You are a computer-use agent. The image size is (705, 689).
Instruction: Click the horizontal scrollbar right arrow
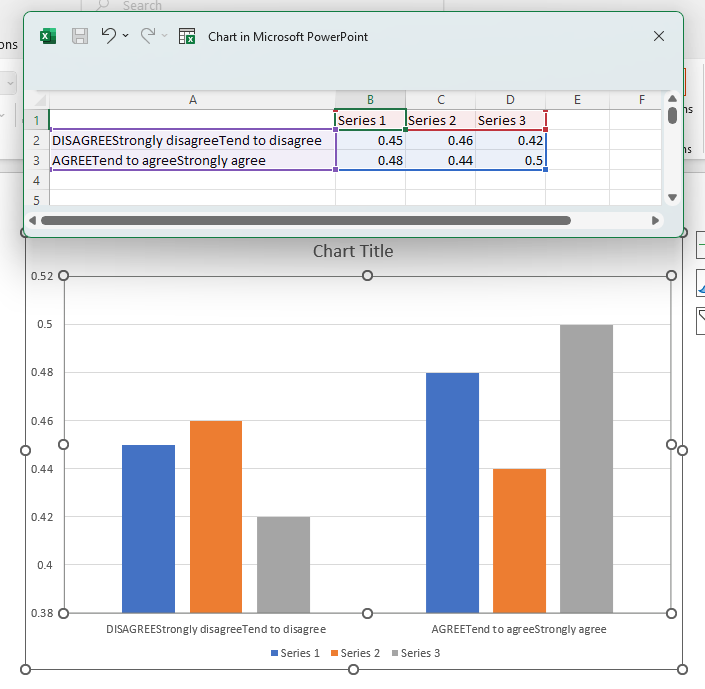[x=655, y=220]
